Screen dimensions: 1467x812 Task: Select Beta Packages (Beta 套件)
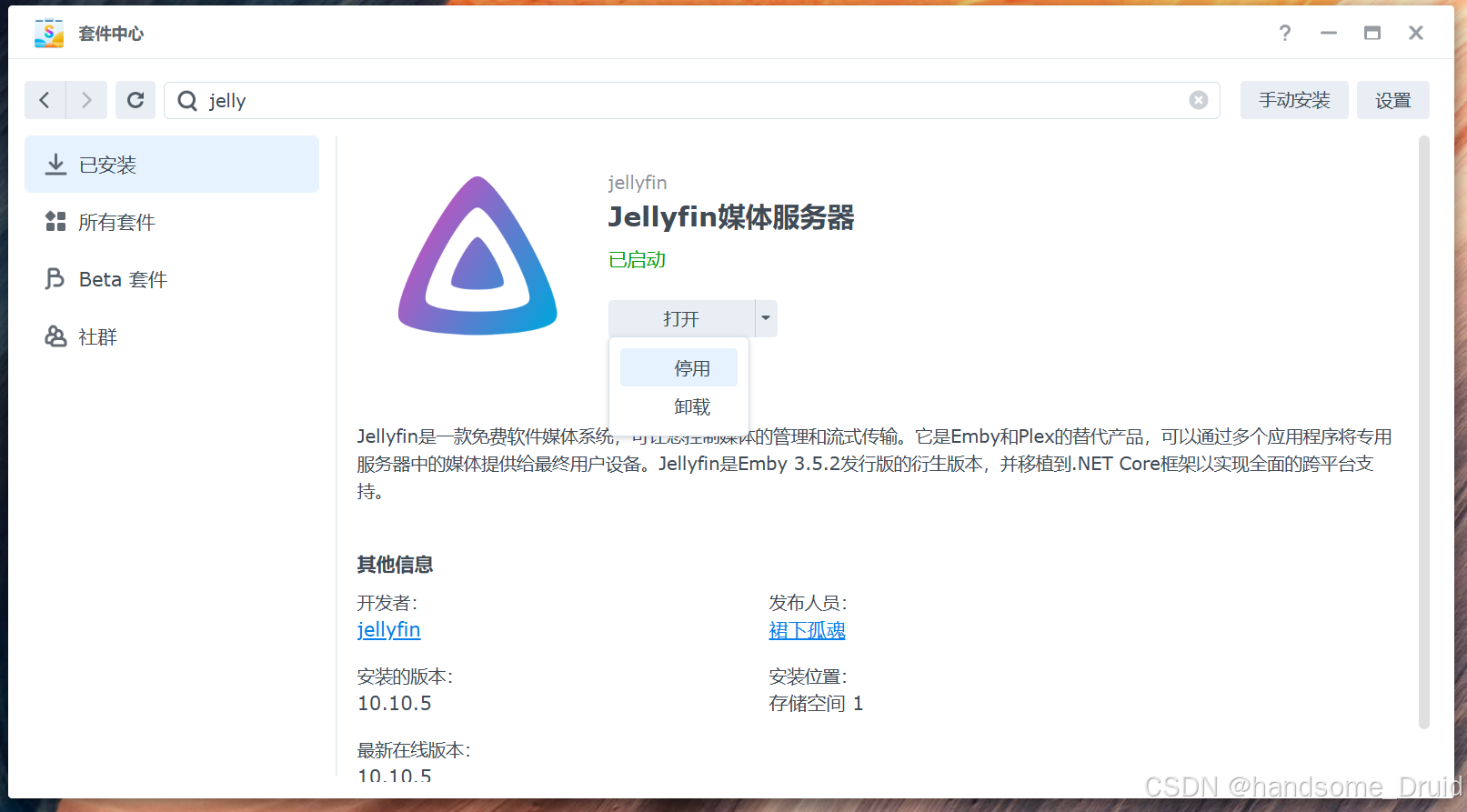click(172, 279)
